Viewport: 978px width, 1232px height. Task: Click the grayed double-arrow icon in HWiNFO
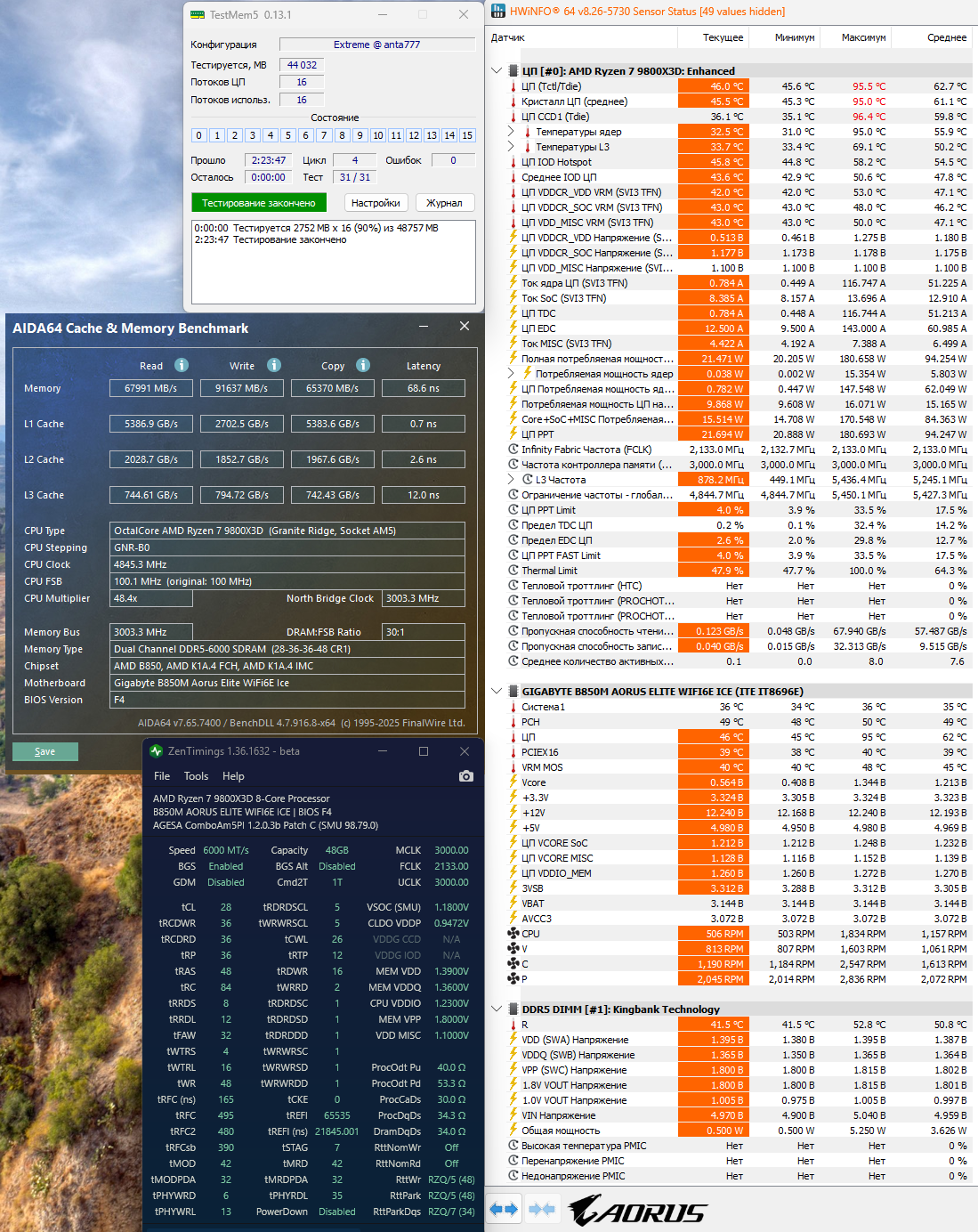[x=542, y=1209]
